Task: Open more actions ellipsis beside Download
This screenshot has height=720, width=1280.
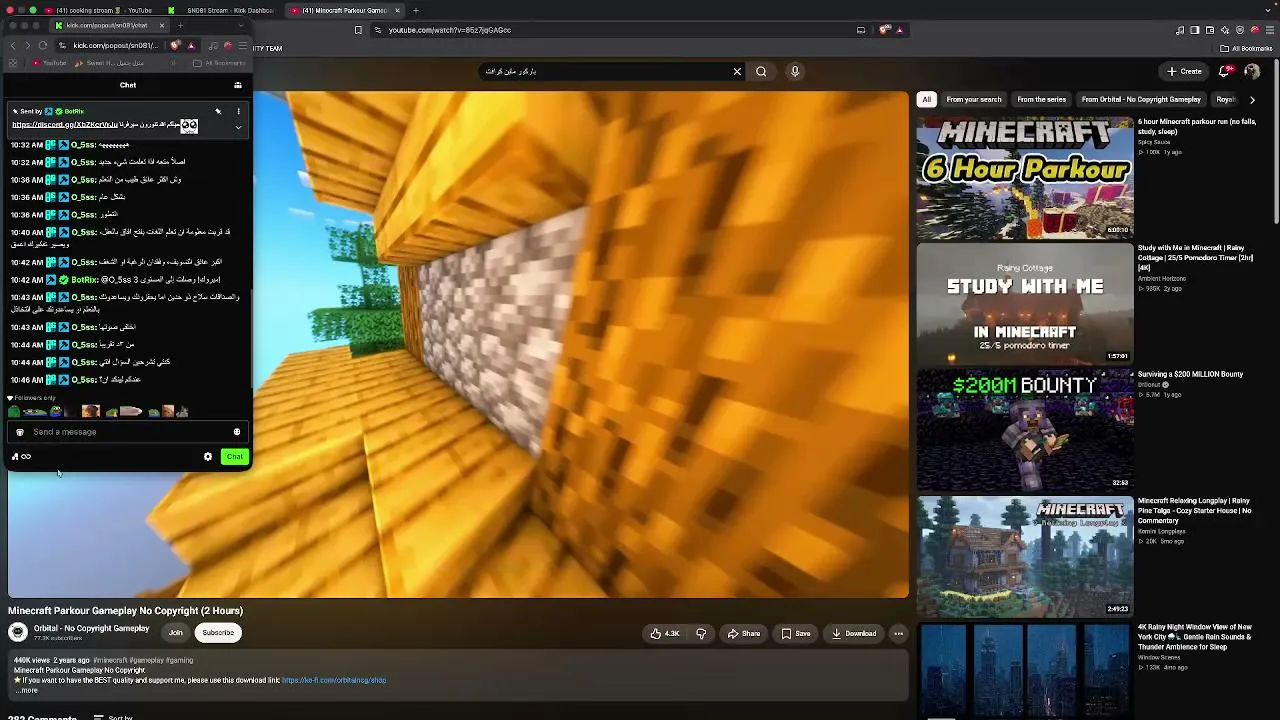Action: (898, 633)
